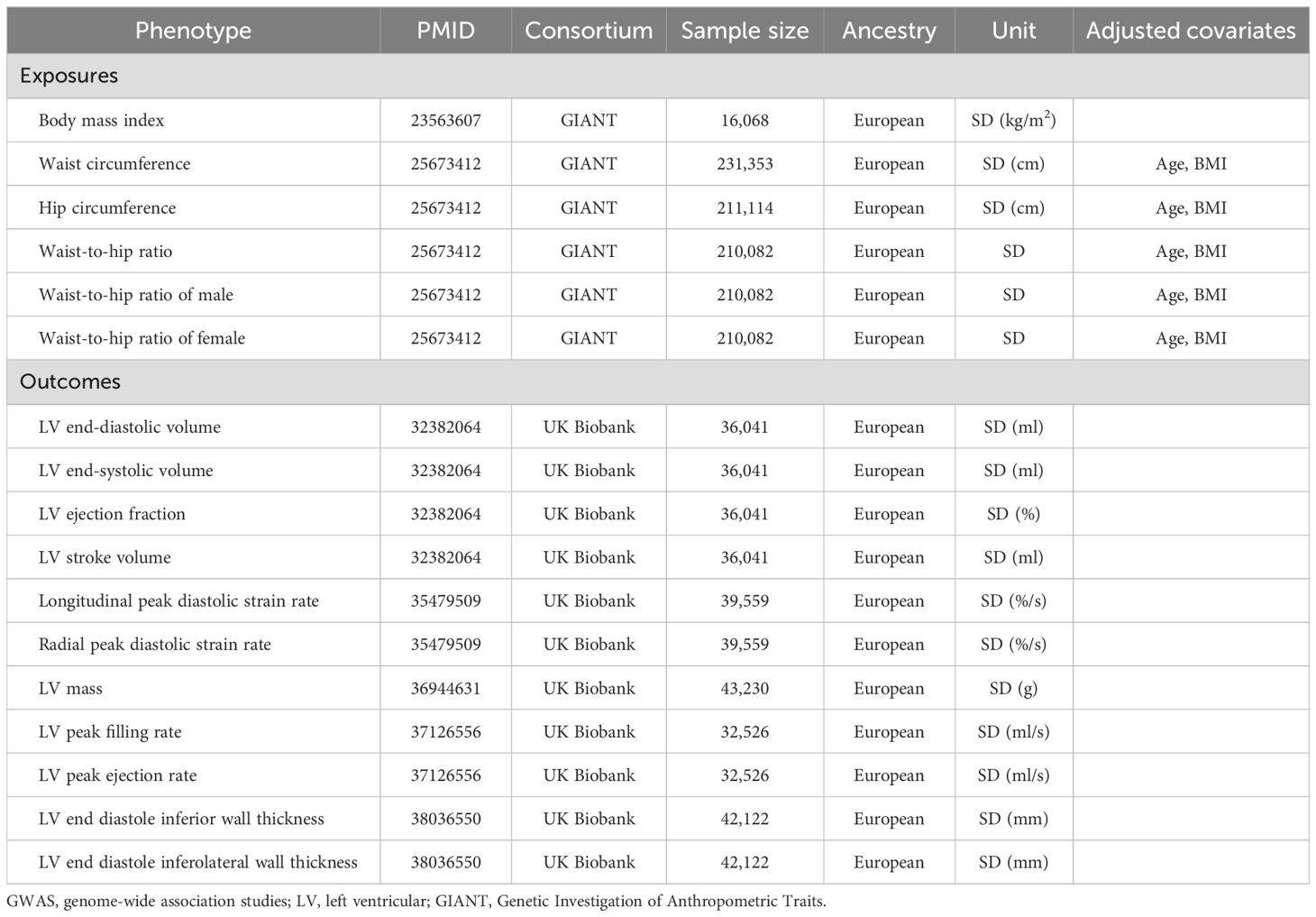Viewport: 1316px width, 917px height.
Task: Select PMID 36944631
Action: [445, 688]
